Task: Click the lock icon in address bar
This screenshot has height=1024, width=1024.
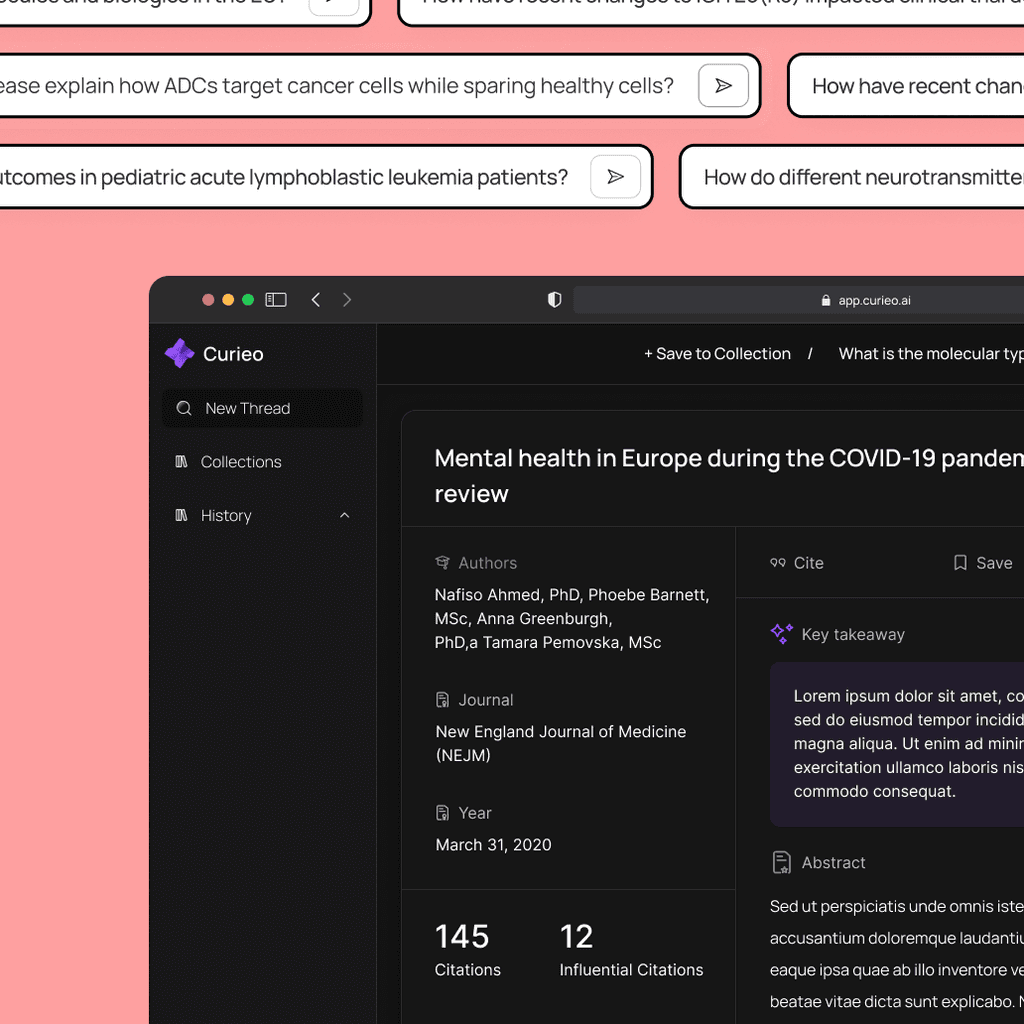Action: pos(825,300)
